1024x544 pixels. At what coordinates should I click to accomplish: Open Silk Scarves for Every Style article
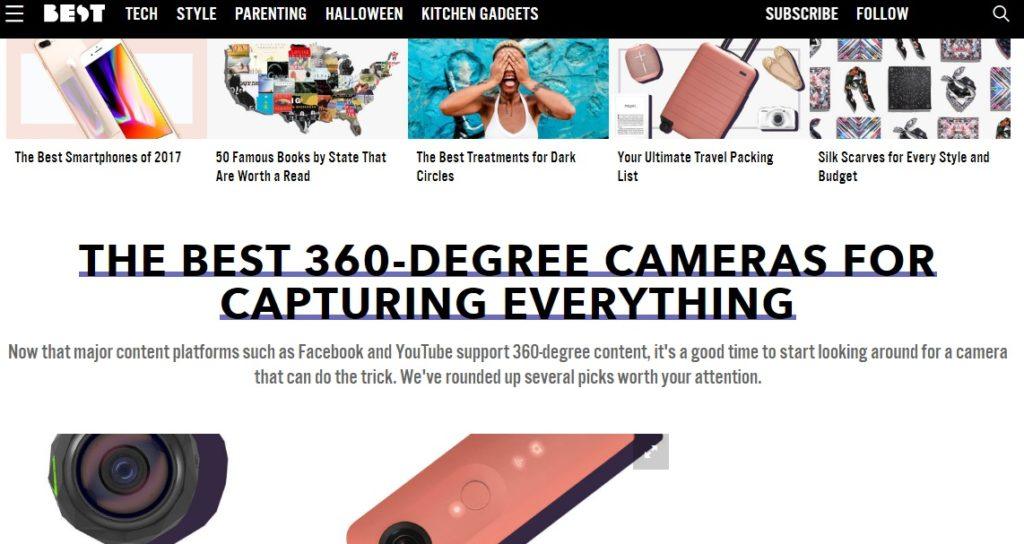(x=903, y=167)
